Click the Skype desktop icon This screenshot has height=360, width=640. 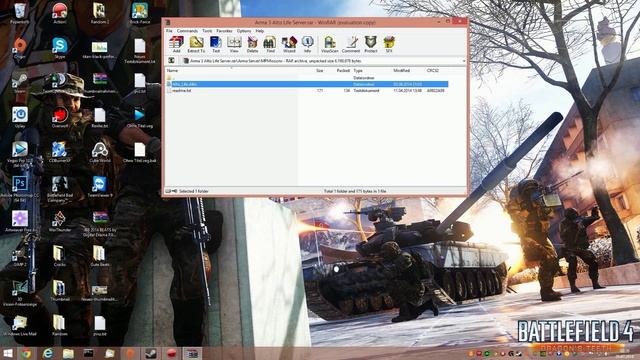[60, 48]
